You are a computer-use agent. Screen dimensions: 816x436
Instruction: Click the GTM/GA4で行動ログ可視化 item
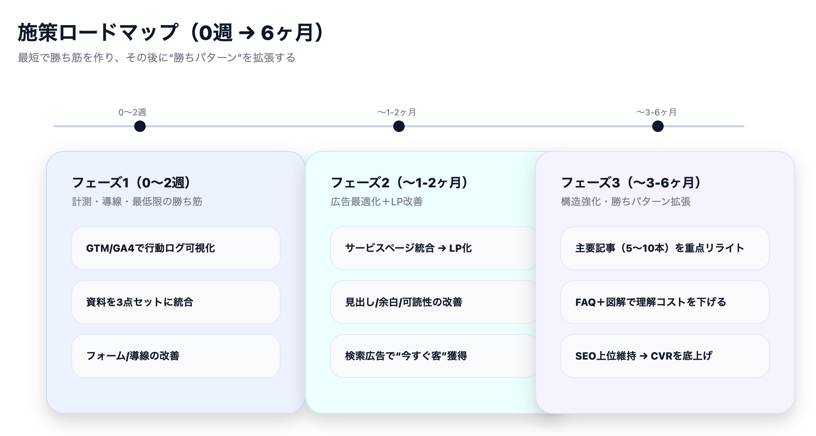coord(175,248)
